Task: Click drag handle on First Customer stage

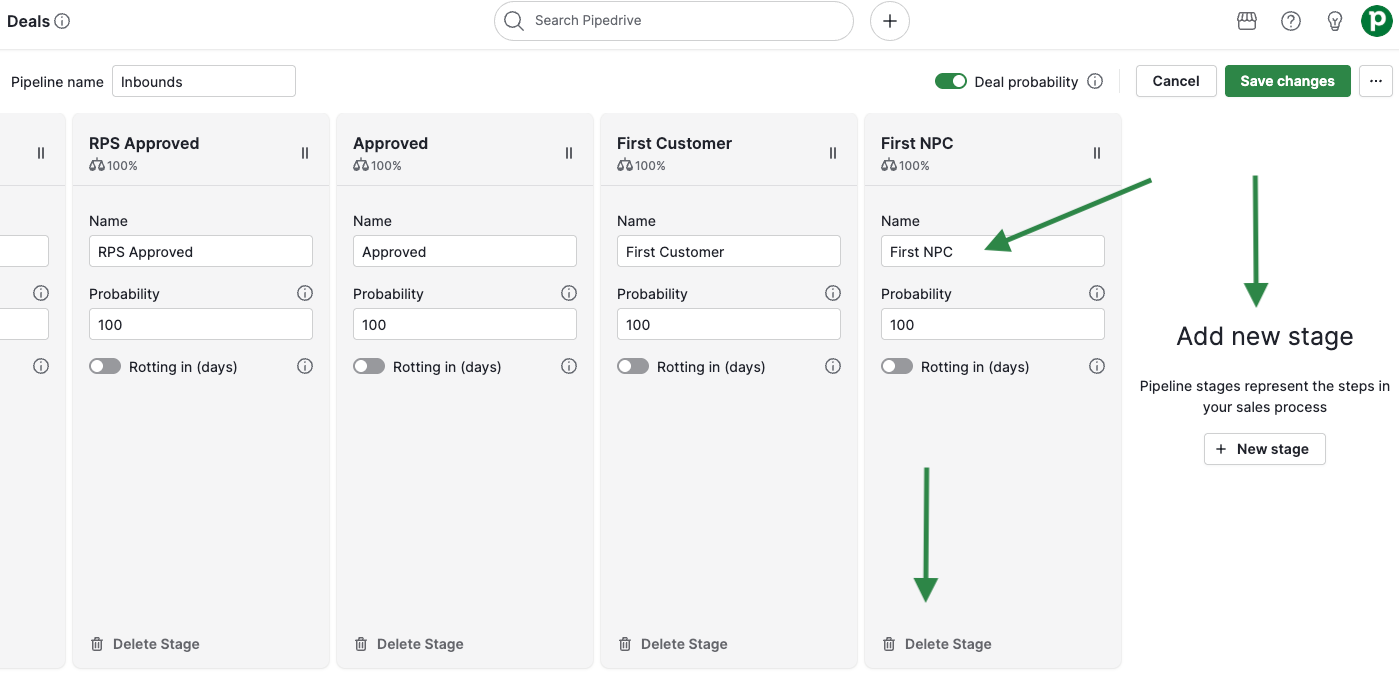Action: pyautogui.click(x=833, y=153)
